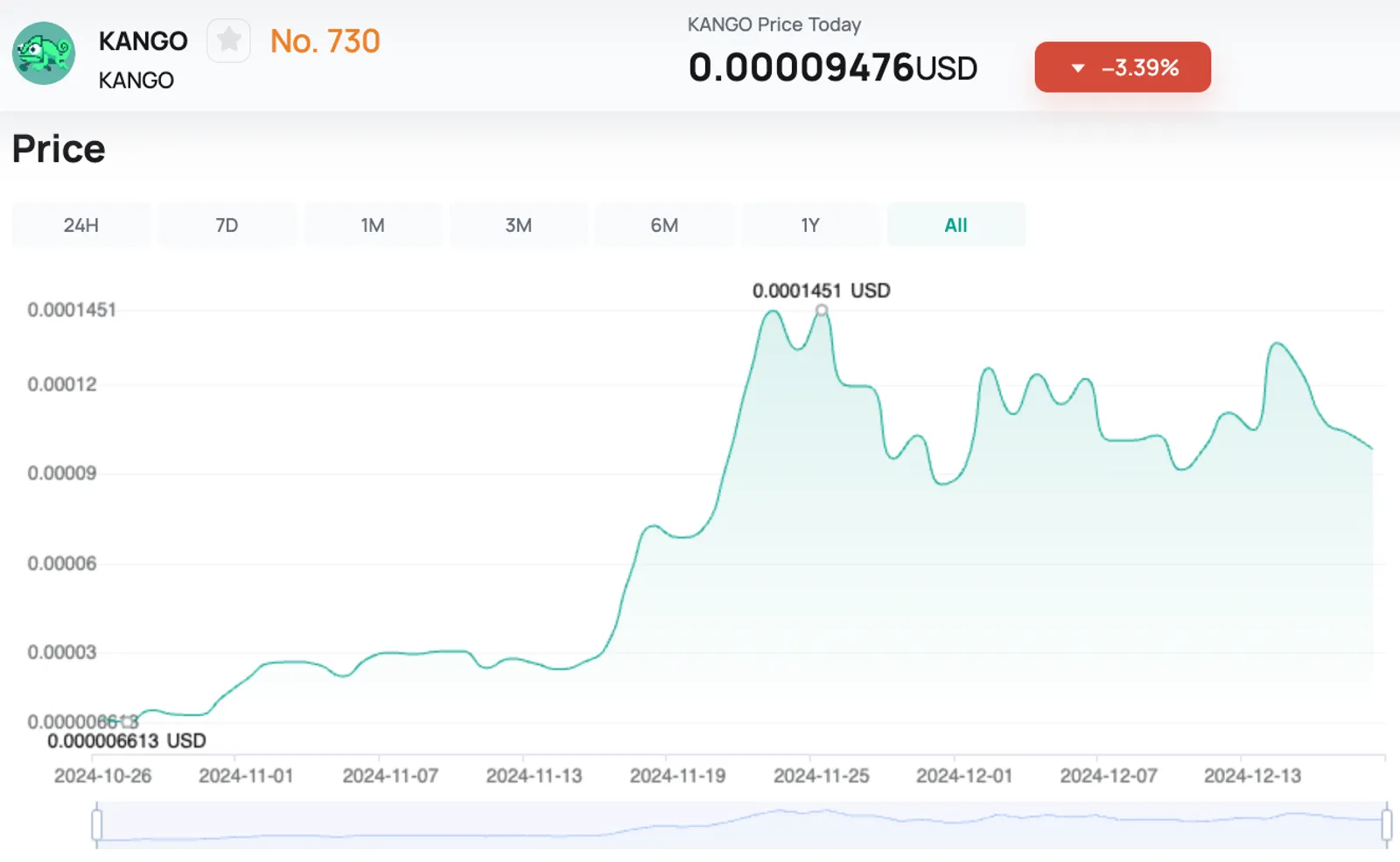Choose the 1Y price range
The width and height of the screenshot is (1400, 862).
coord(810,225)
